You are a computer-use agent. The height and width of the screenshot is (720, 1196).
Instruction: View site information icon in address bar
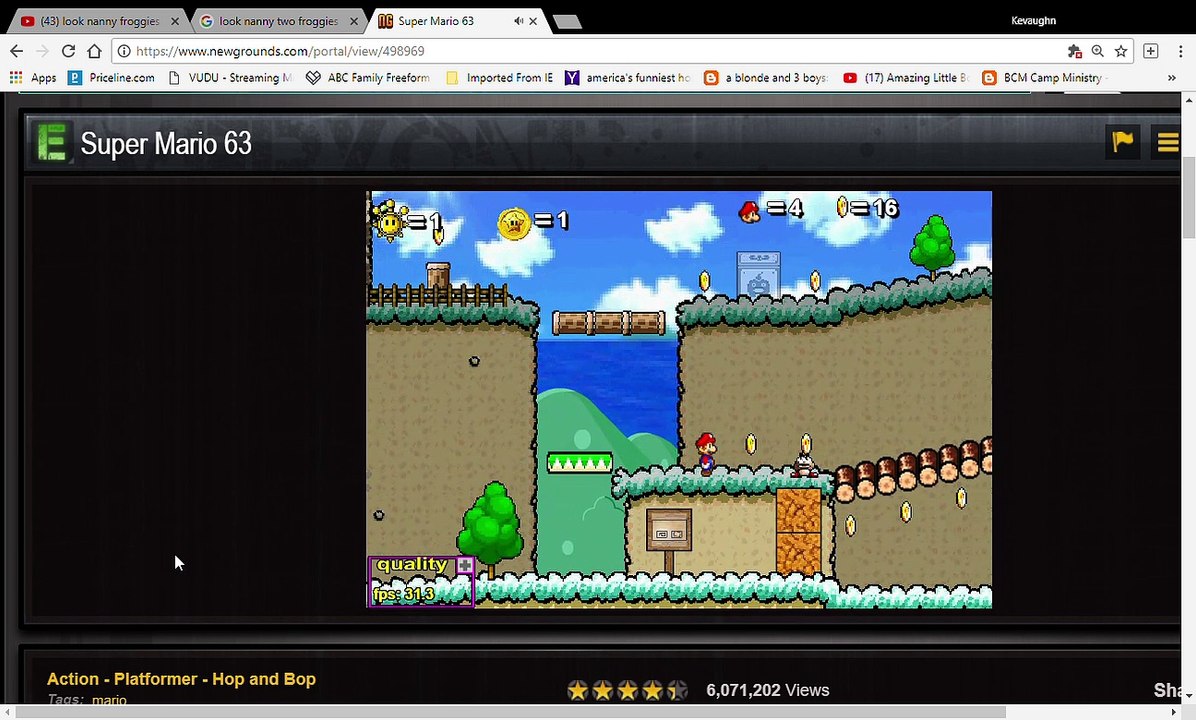coord(124,51)
